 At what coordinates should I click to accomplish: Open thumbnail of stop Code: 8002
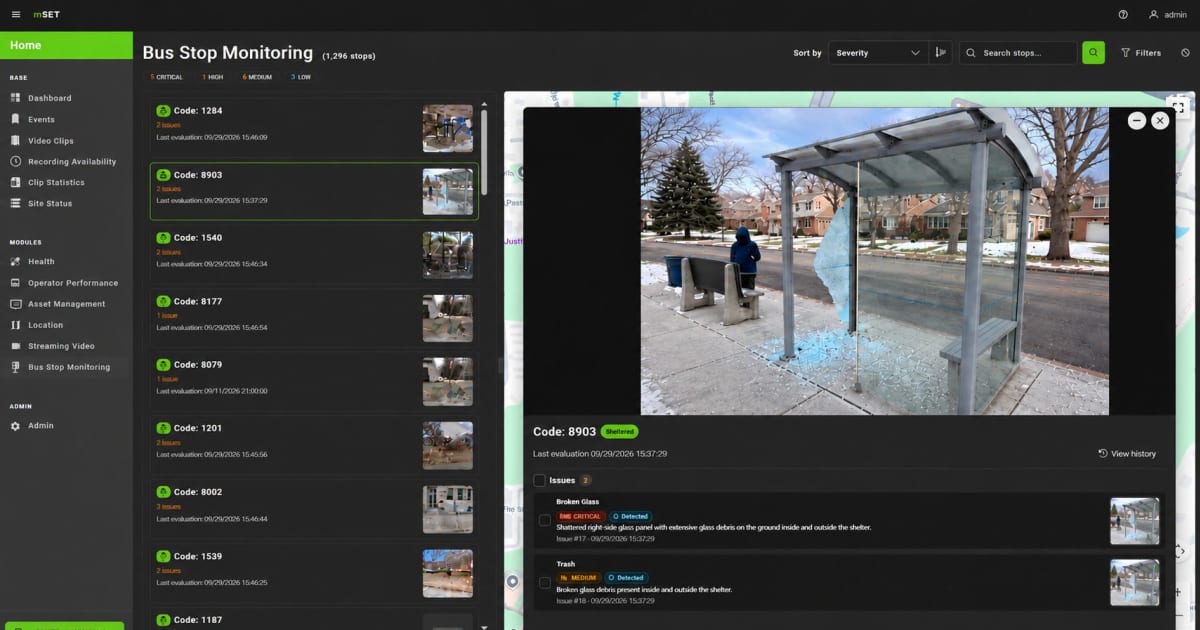pyautogui.click(x=448, y=509)
